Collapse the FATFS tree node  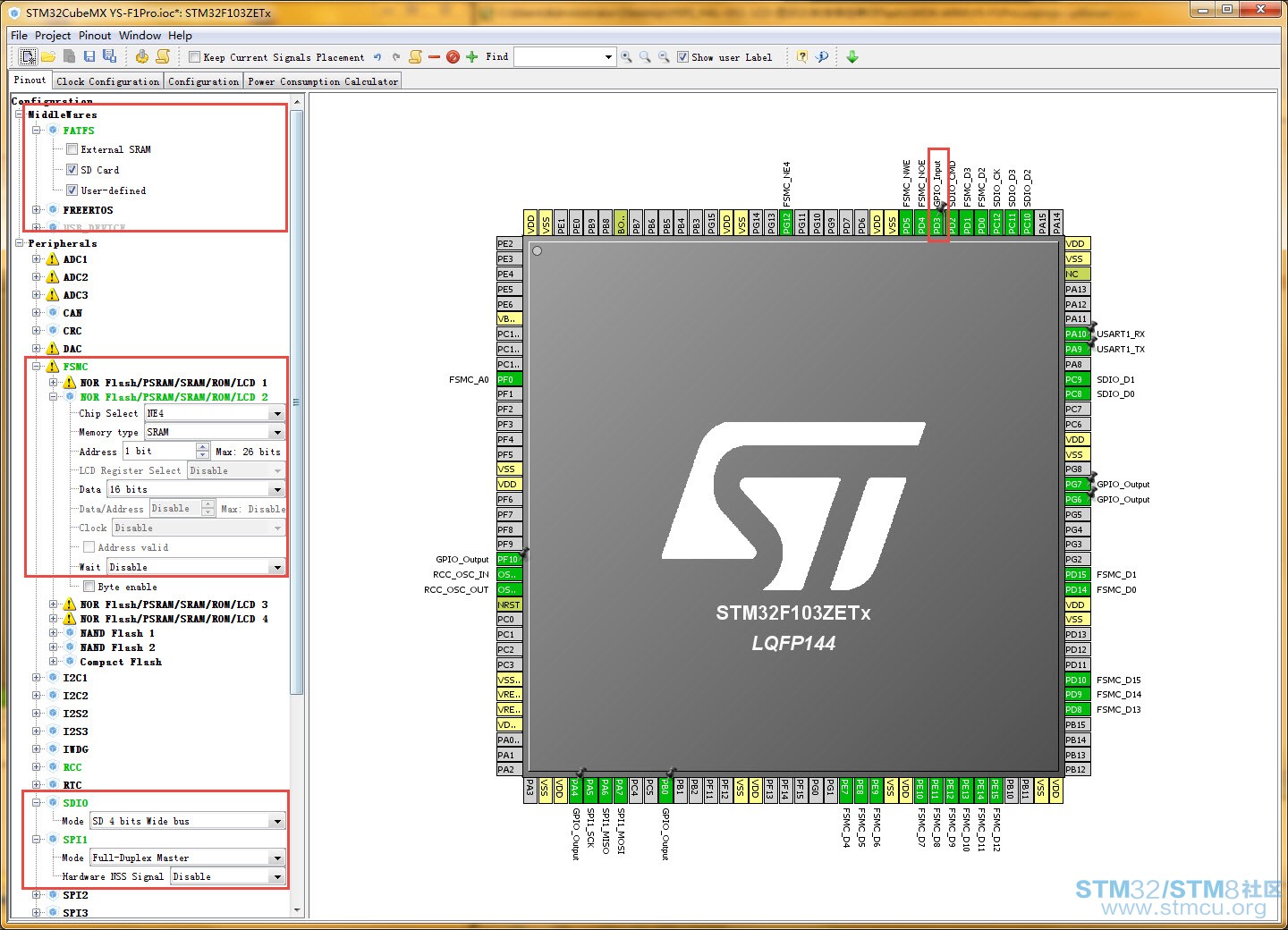coord(37,131)
